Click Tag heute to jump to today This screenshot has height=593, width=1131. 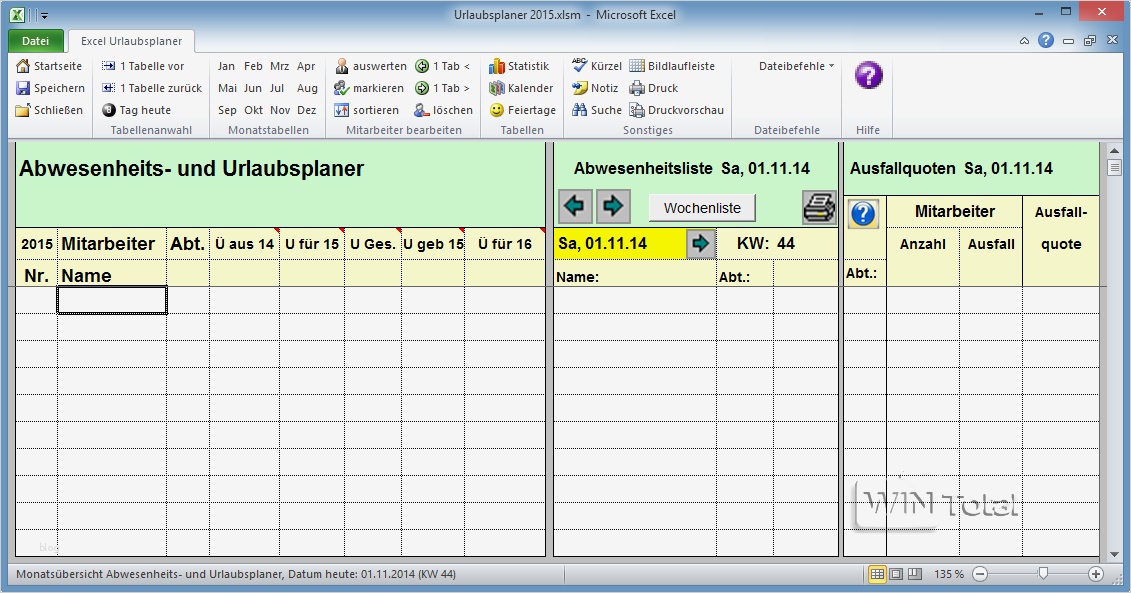point(133,110)
